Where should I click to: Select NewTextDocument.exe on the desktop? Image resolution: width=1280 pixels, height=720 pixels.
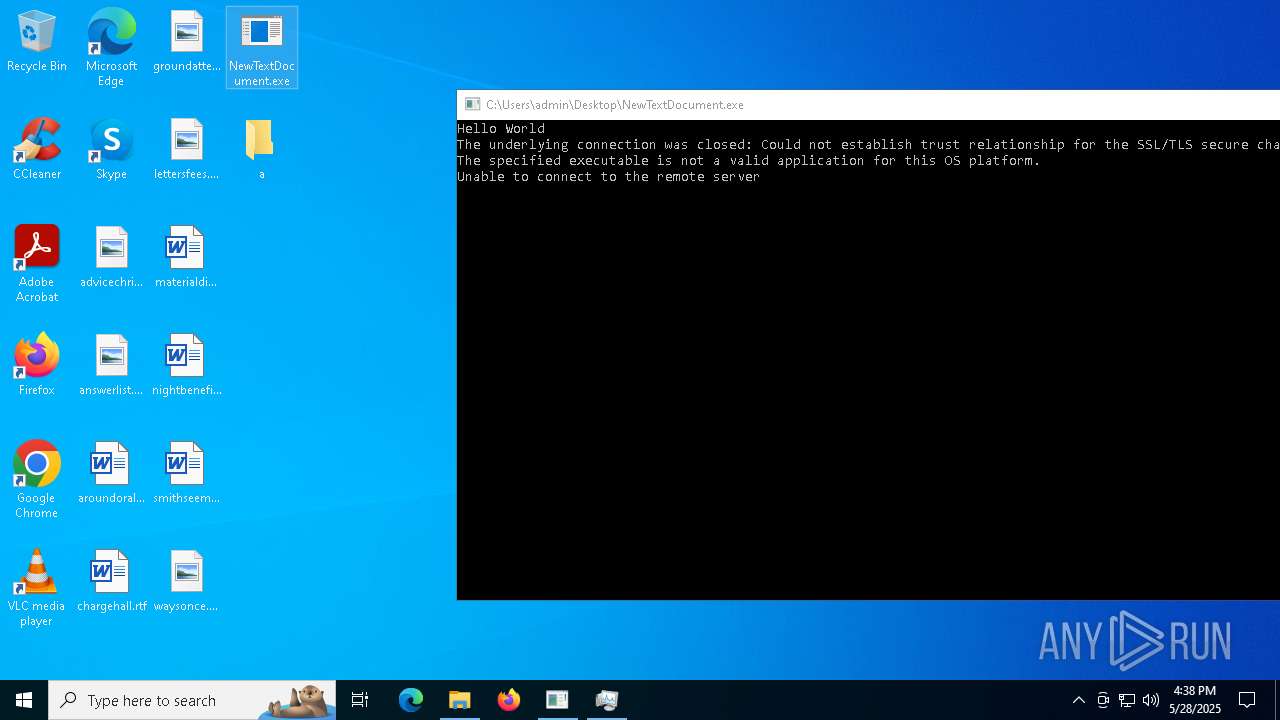pyautogui.click(x=262, y=48)
